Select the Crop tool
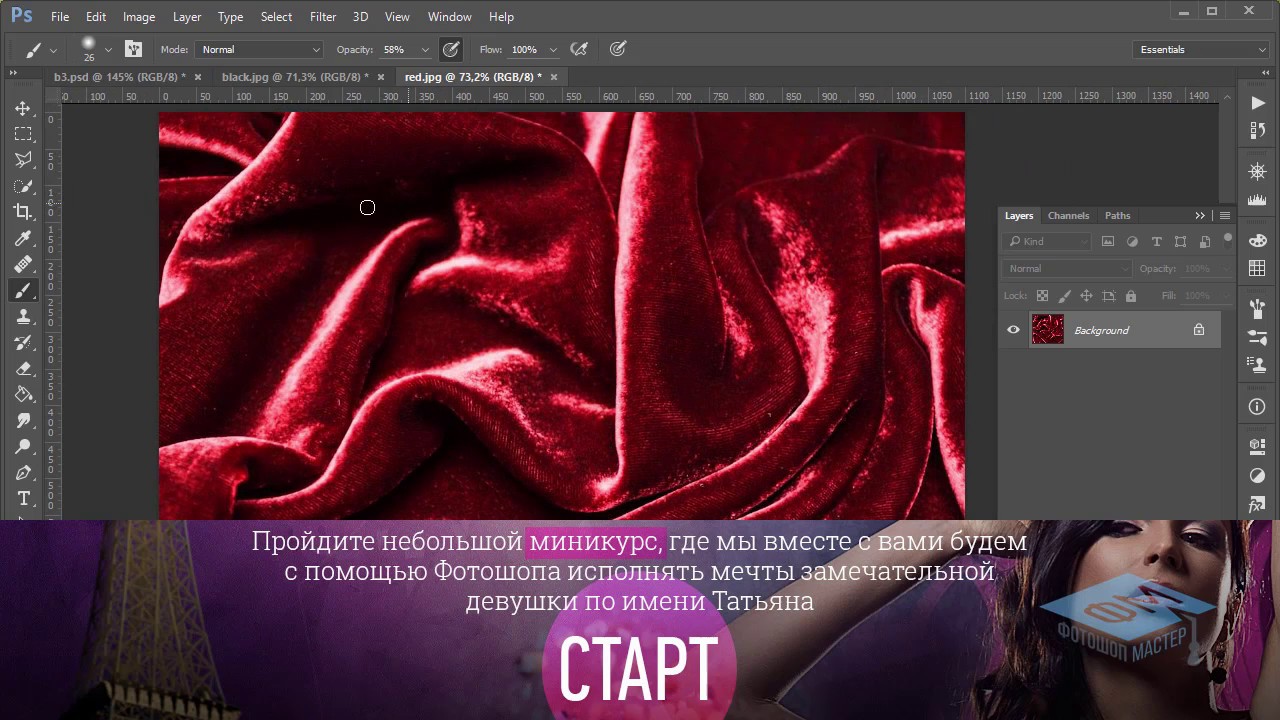This screenshot has width=1280, height=720. coord(23,212)
